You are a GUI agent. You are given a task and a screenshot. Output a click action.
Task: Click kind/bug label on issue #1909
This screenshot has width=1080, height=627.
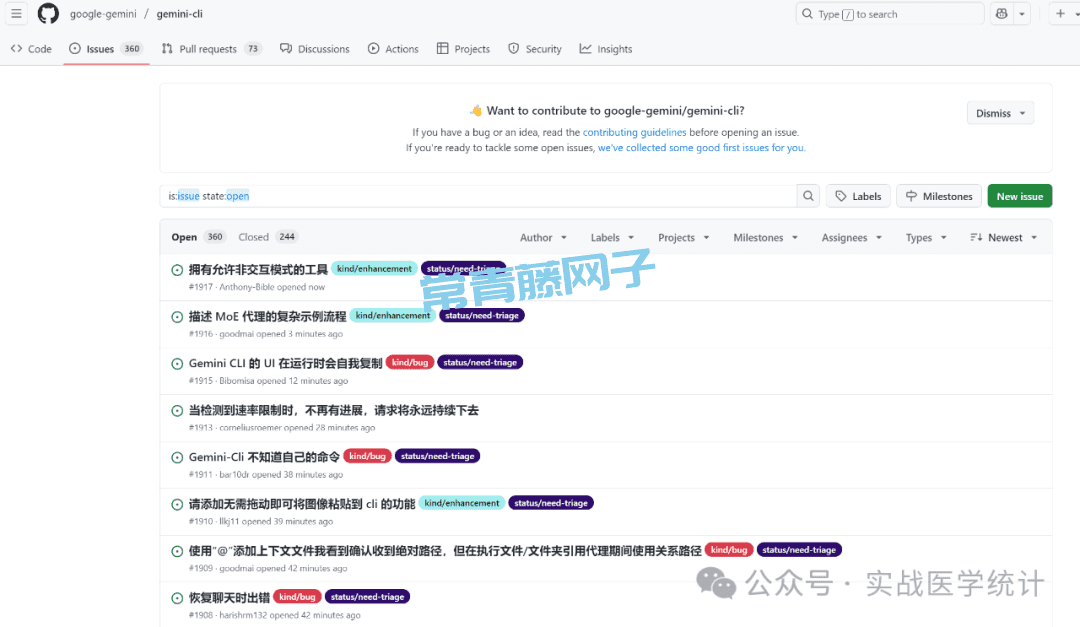pyautogui.click(x=729, y=550)
